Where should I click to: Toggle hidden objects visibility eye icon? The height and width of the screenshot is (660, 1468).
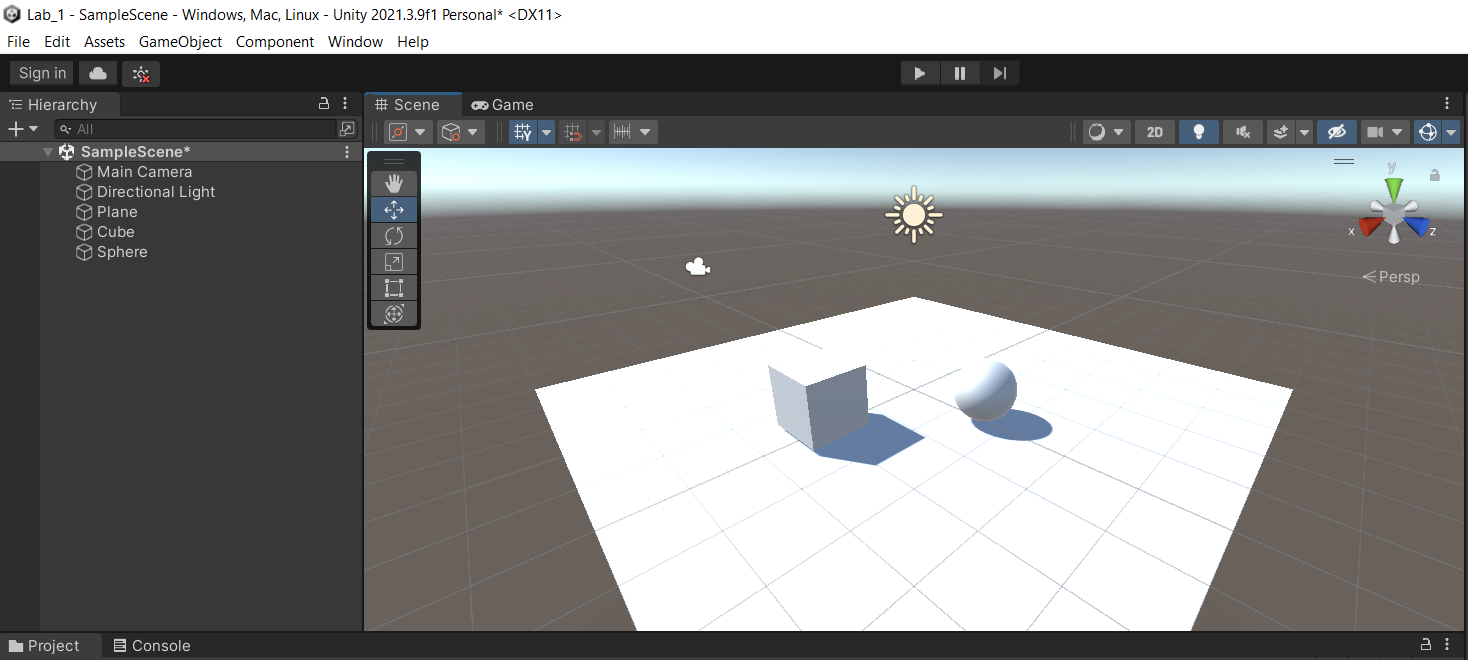1336,132
